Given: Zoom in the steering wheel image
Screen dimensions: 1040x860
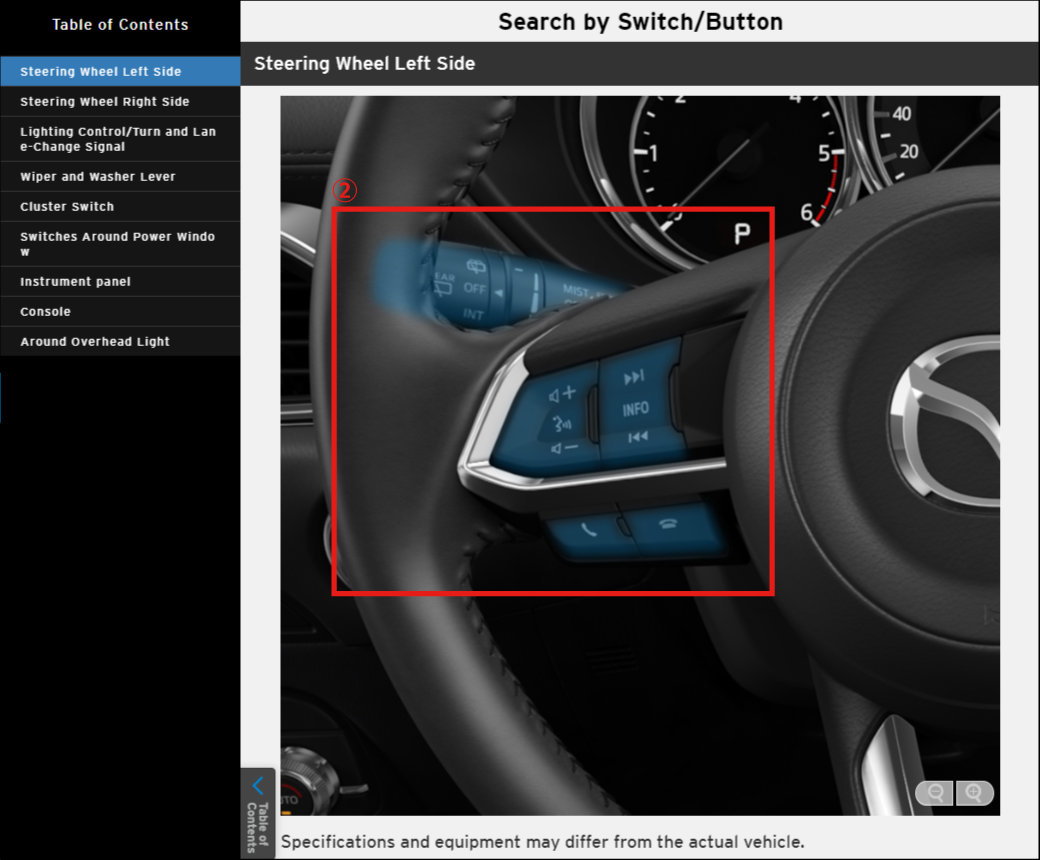Looking at the screenshot, I should 974,793.
